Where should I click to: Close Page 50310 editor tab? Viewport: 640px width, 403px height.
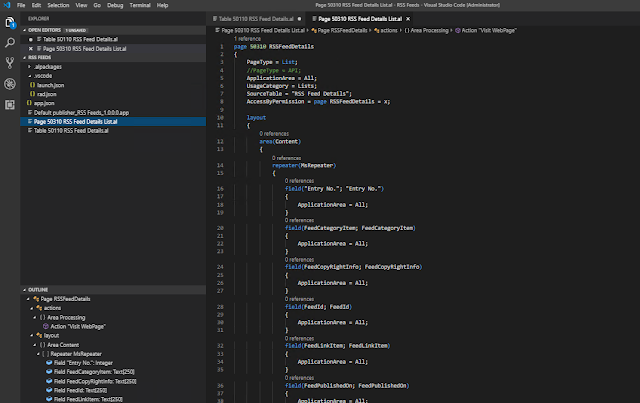pyautogui.click(x=405, y=18)
